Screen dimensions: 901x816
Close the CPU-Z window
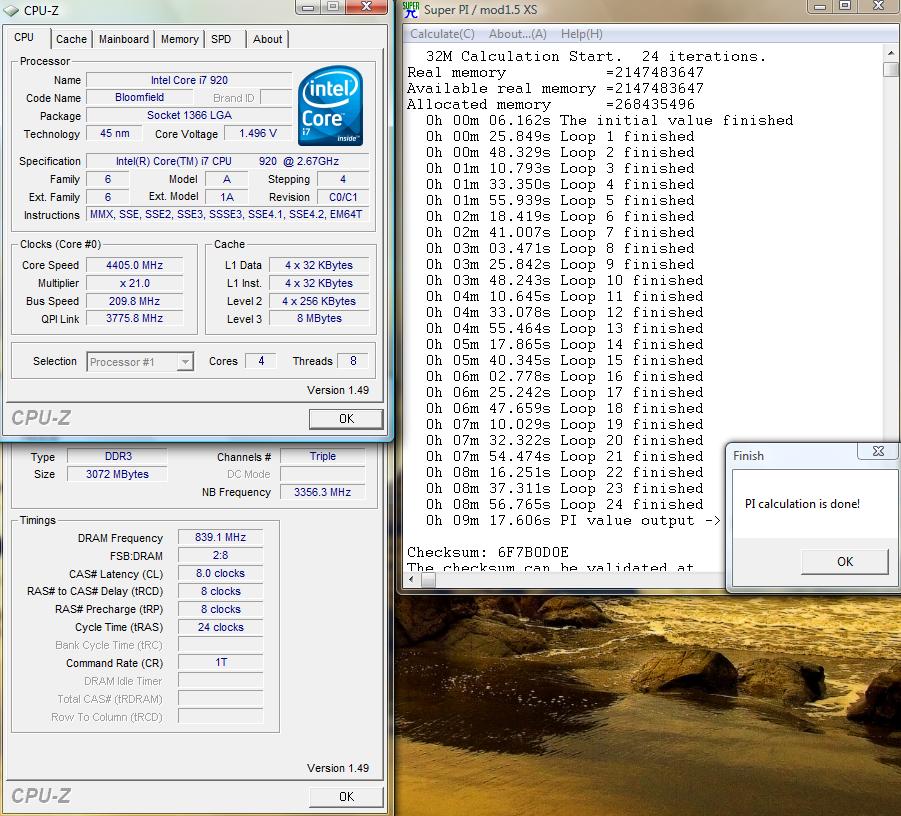pyautogui.click(x=367, y=7)
